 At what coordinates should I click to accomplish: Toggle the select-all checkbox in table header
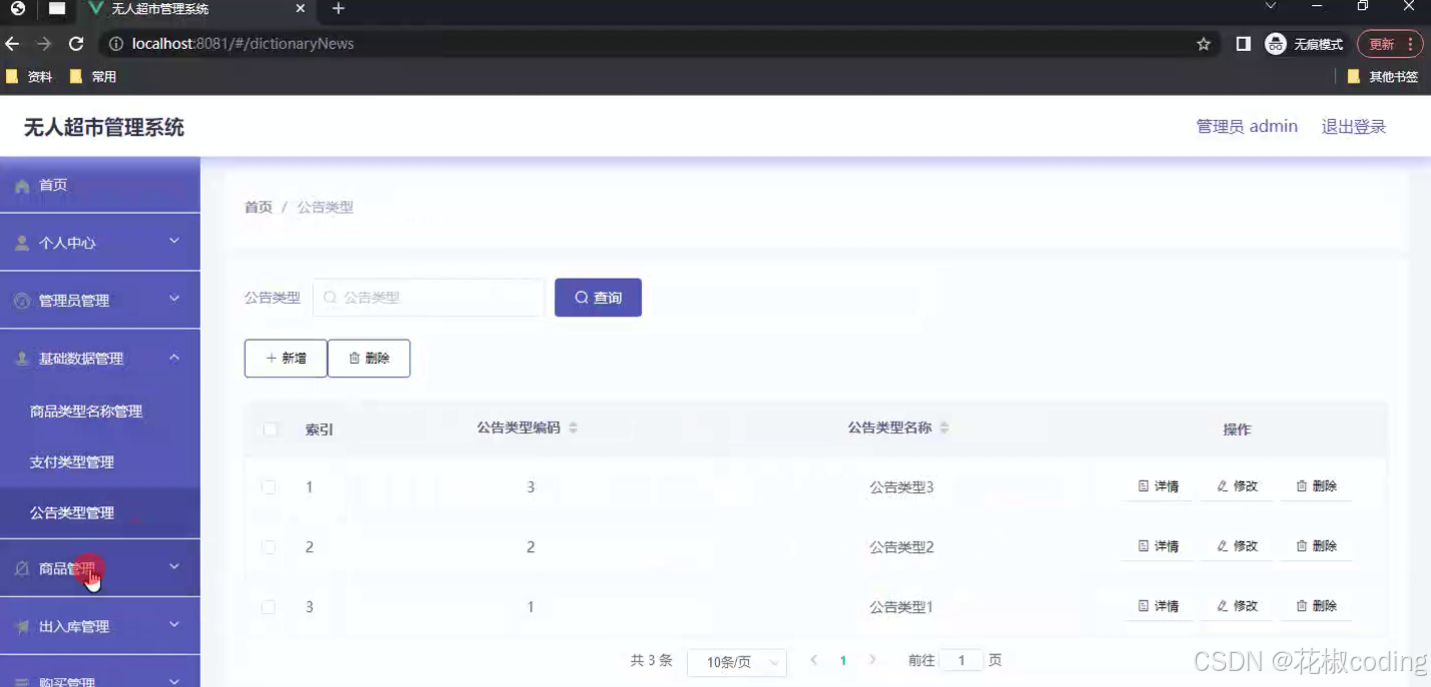click(x=268, y=428)
